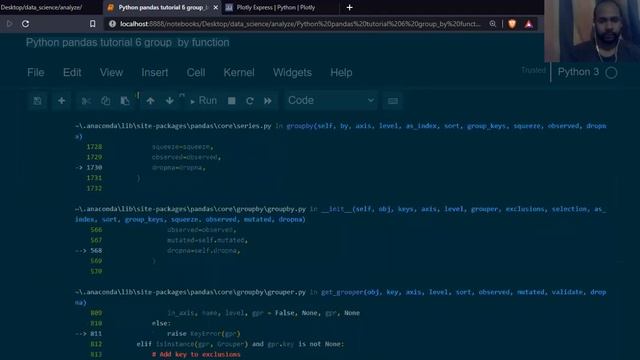Cut selected cells with scissors icon
This screenshot has height=360, width=640.
86,101
